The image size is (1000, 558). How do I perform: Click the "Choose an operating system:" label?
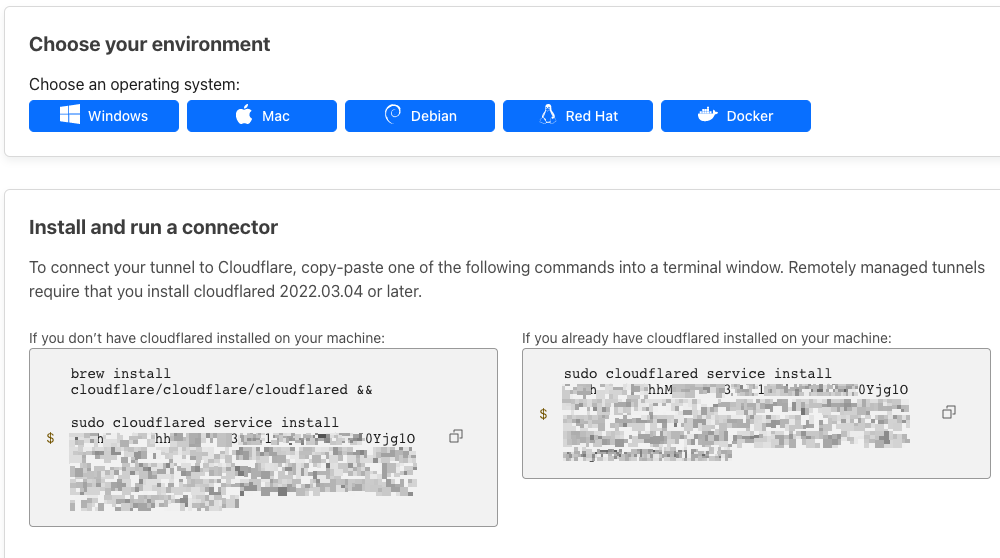[x=134, y=85]
